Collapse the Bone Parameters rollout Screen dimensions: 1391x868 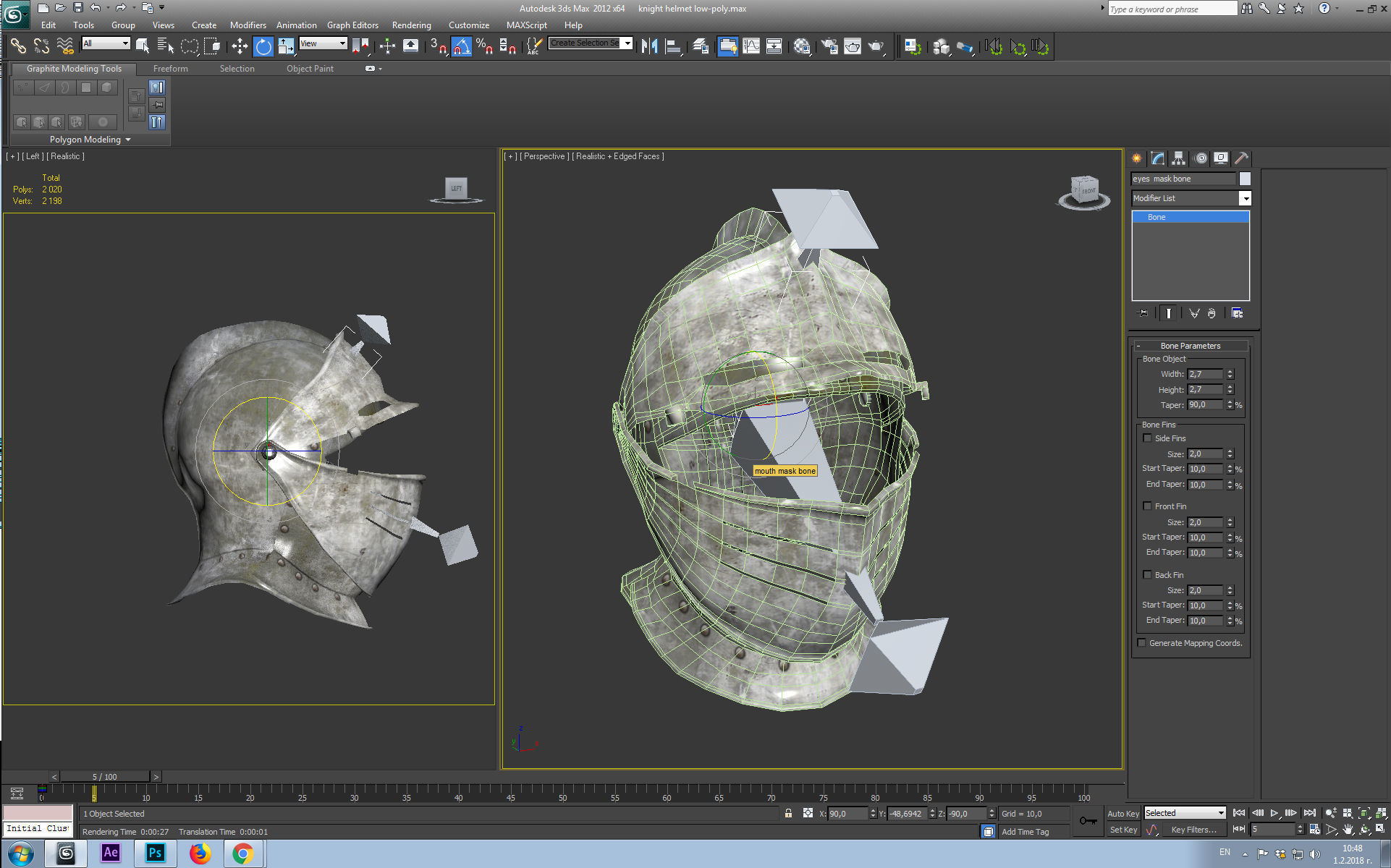tap(1191, 346)
